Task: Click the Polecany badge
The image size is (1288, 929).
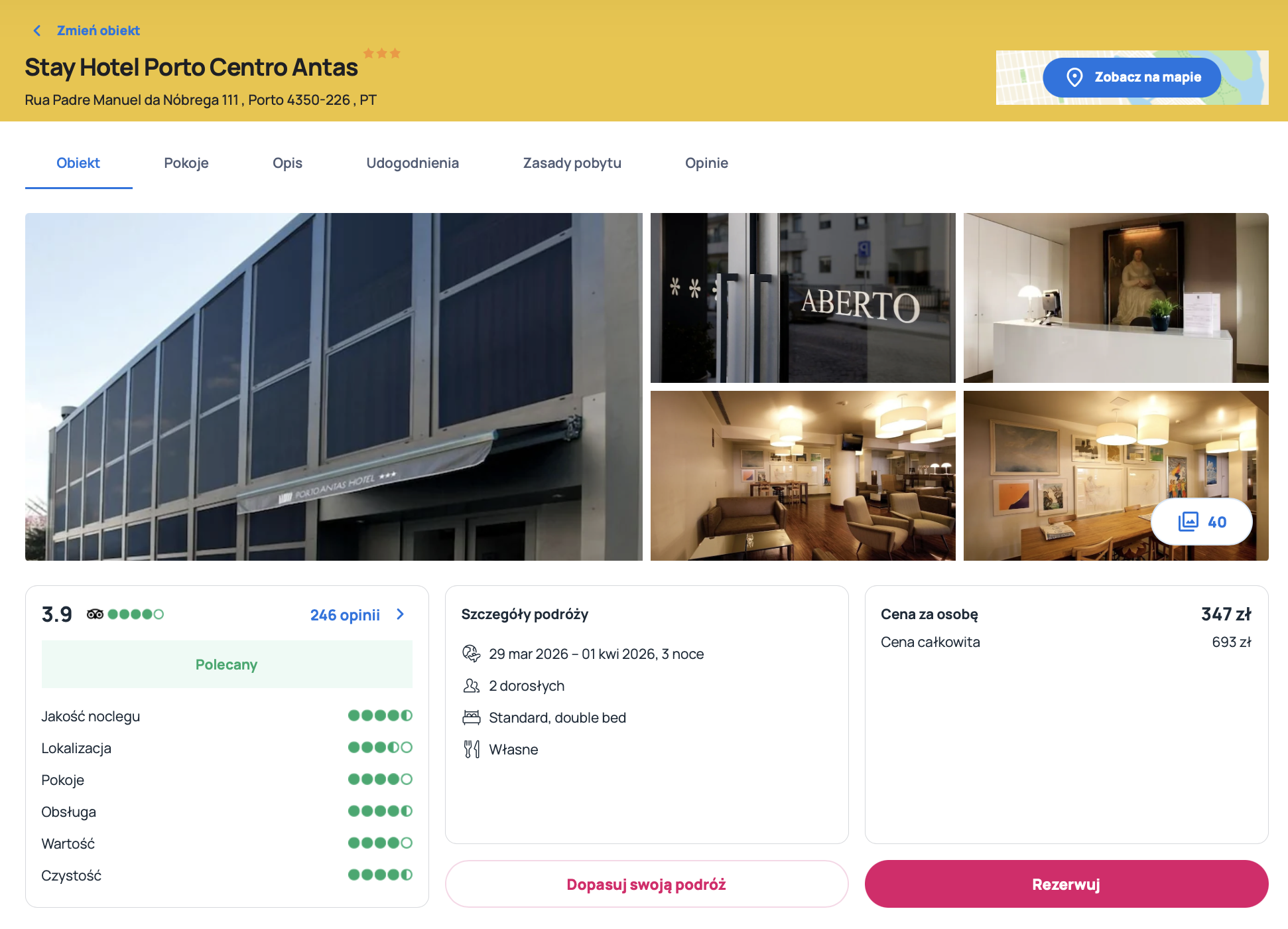Action: (227, 665)
